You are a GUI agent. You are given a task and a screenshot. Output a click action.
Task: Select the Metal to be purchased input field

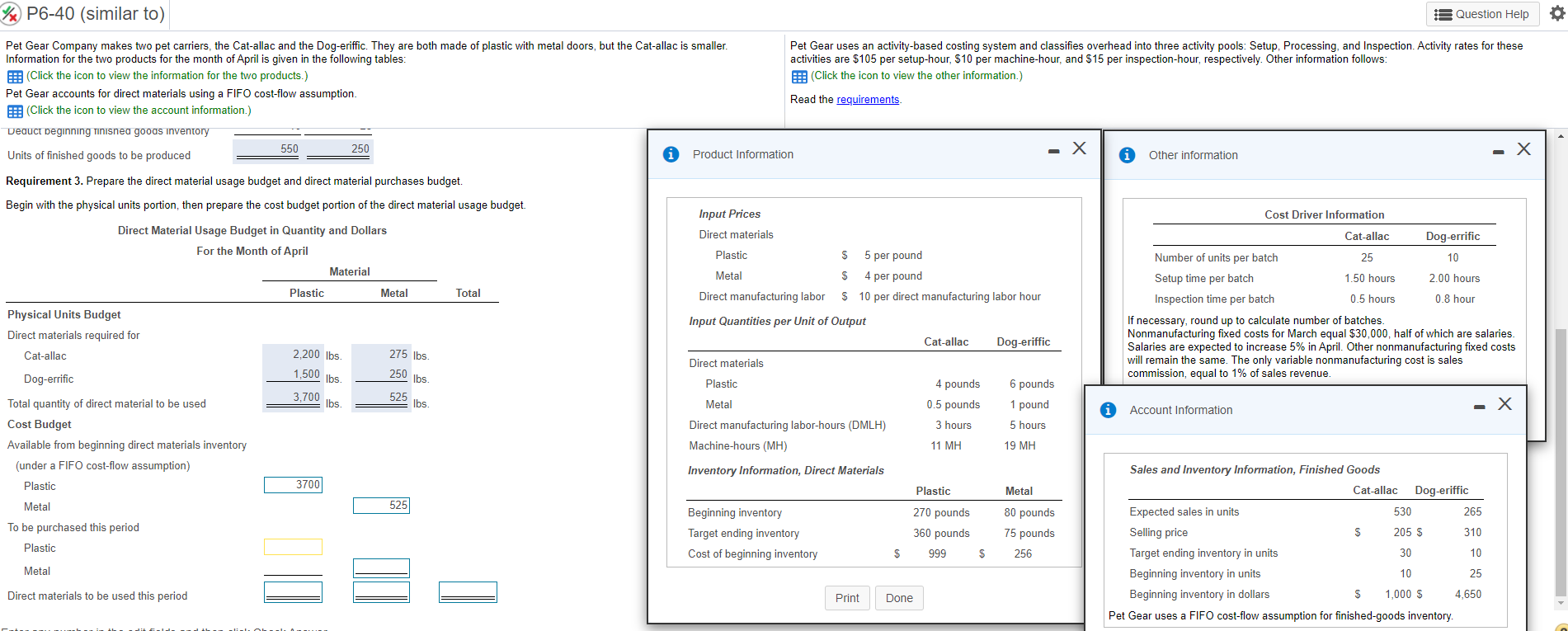pos(381,567)
